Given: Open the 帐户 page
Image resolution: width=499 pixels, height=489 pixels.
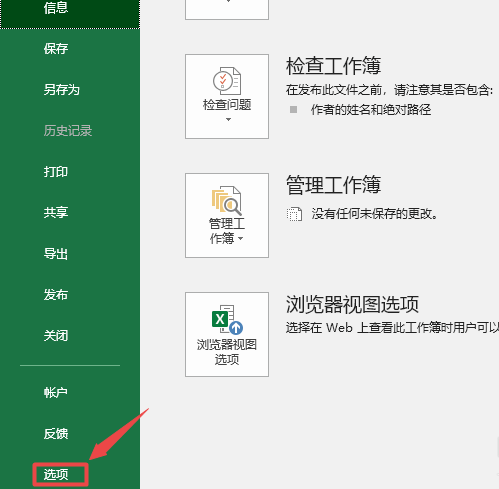Looking at the screenshot, I should coord(56,392).
